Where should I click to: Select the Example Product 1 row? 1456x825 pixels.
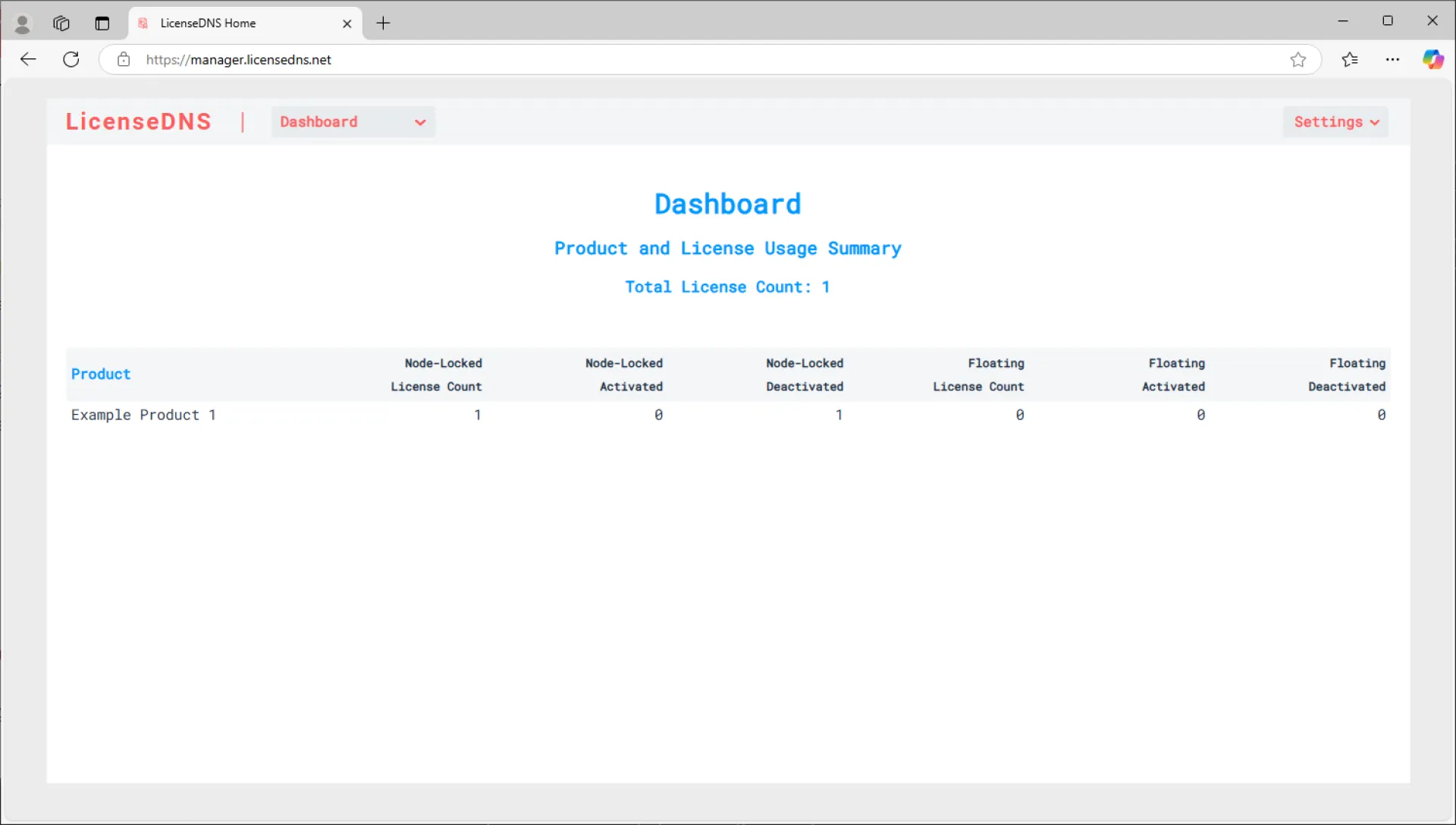(x=143, y=415)
